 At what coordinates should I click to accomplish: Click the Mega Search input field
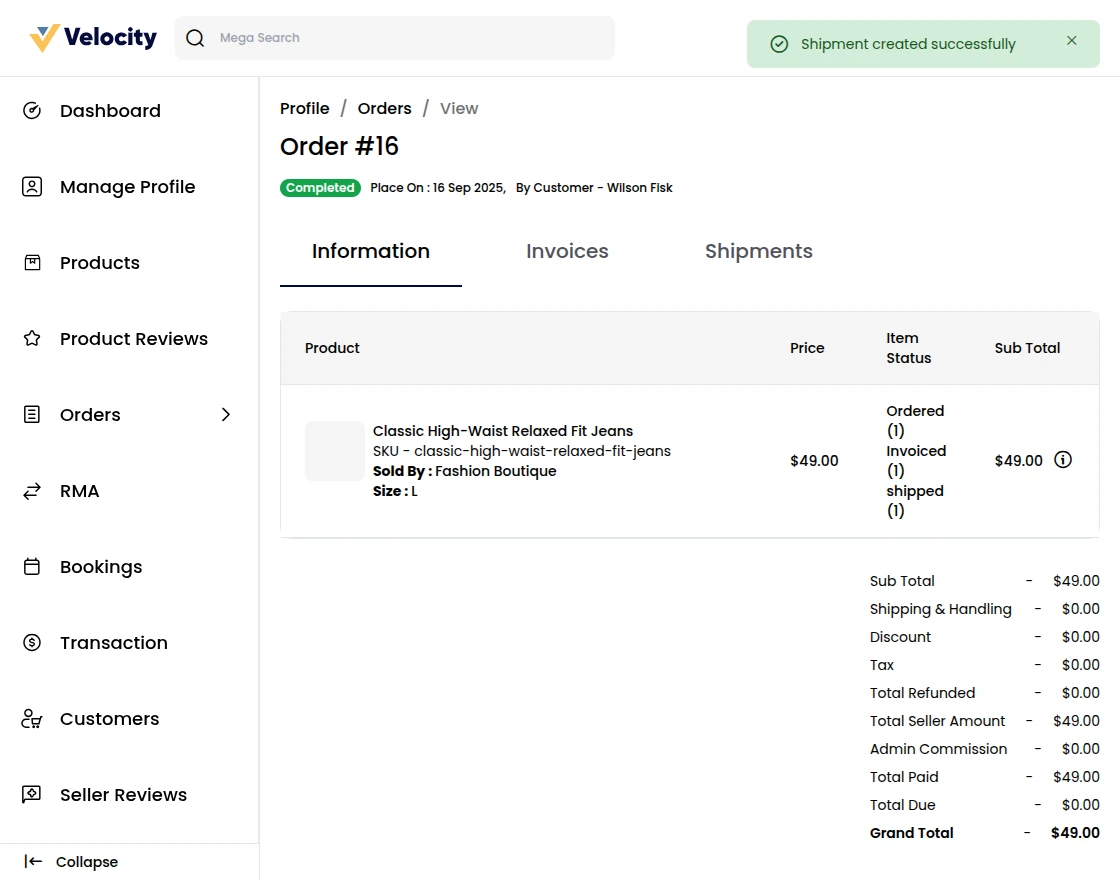tap(410, 38)
